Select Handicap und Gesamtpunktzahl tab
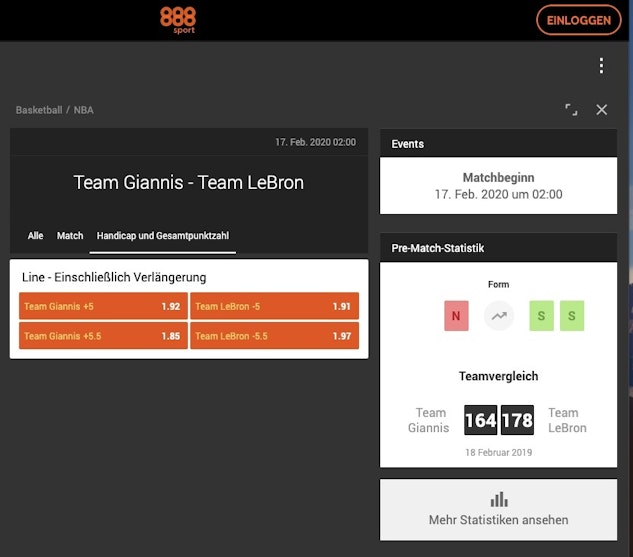This screenshot has height=557, width=633. pyautogui.click(x=163, y=236)
